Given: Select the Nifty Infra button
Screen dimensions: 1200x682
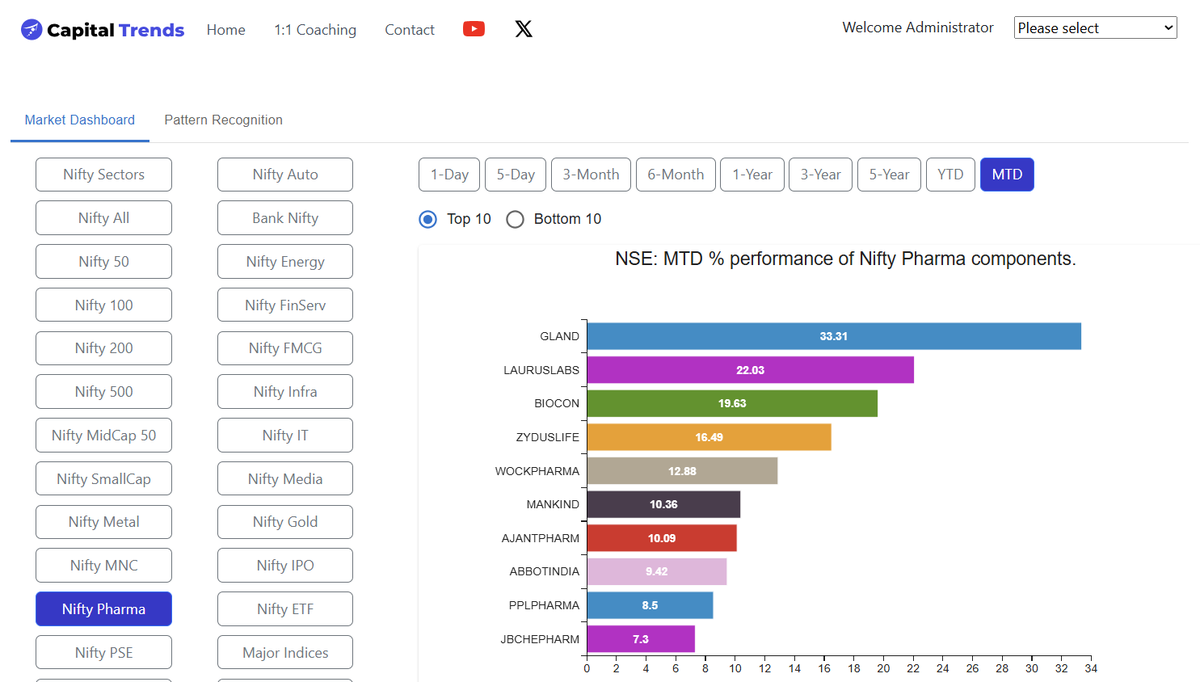Looking at the screenshot, I should [x=285, y=392].
